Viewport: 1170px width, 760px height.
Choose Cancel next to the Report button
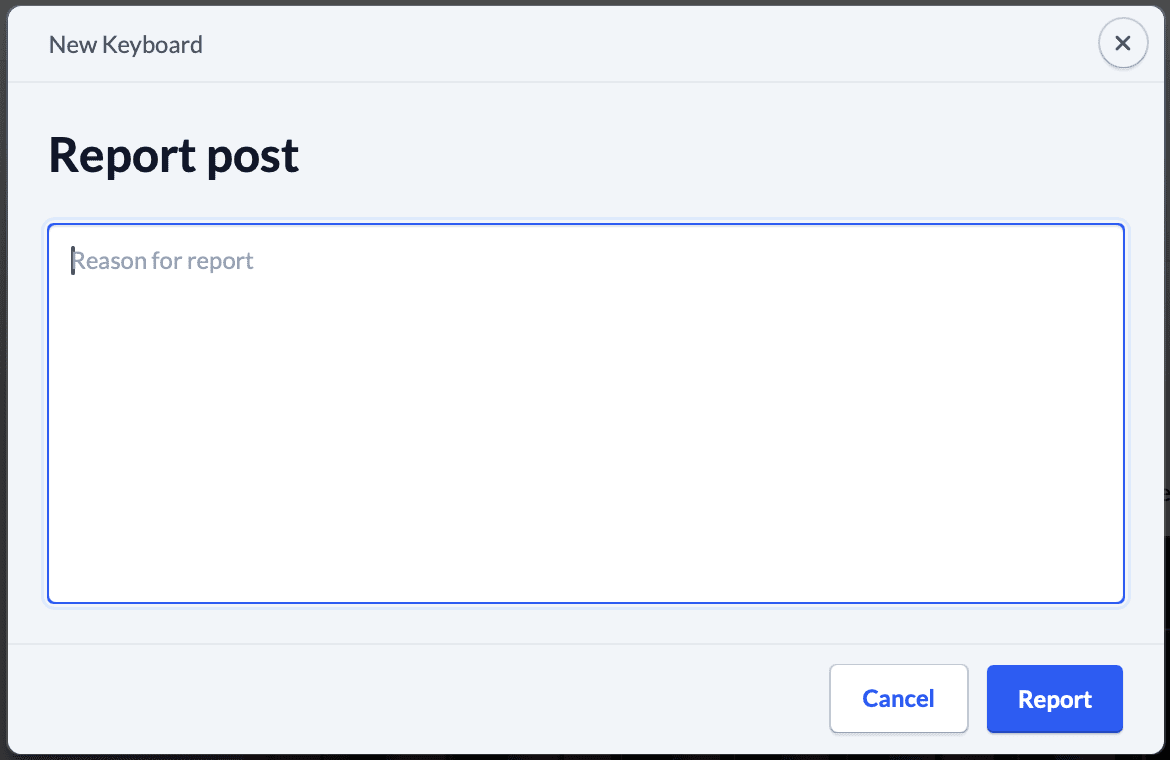coord(898,699)
